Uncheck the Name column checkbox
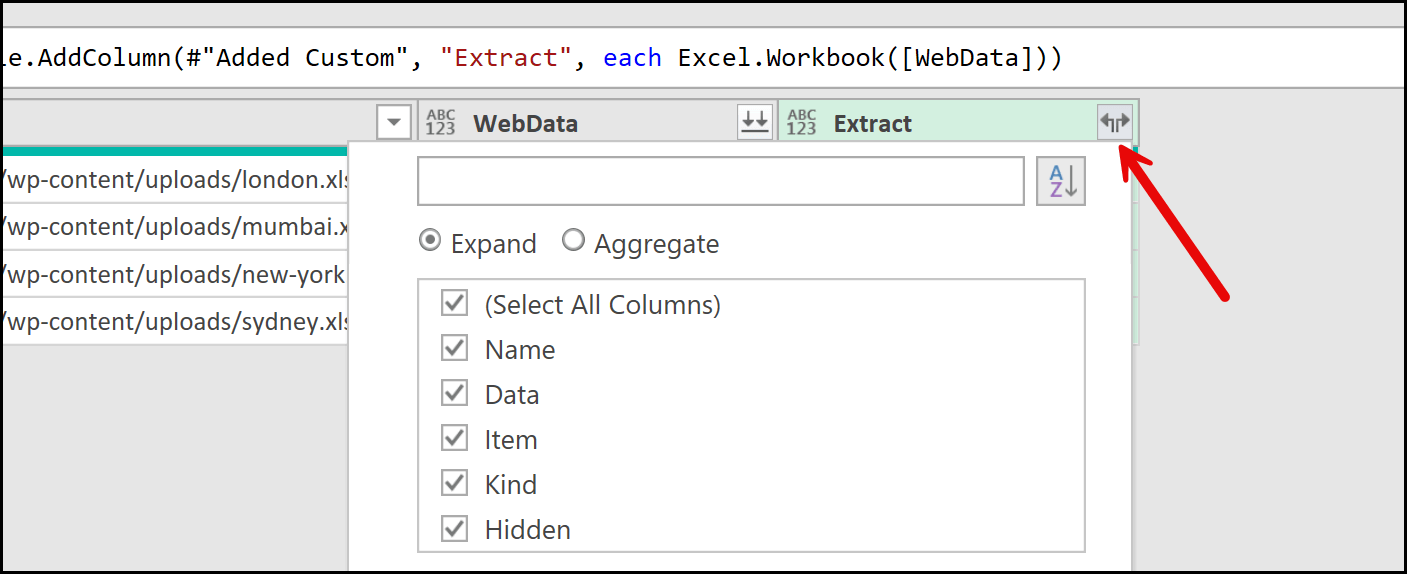 point(455,348)
